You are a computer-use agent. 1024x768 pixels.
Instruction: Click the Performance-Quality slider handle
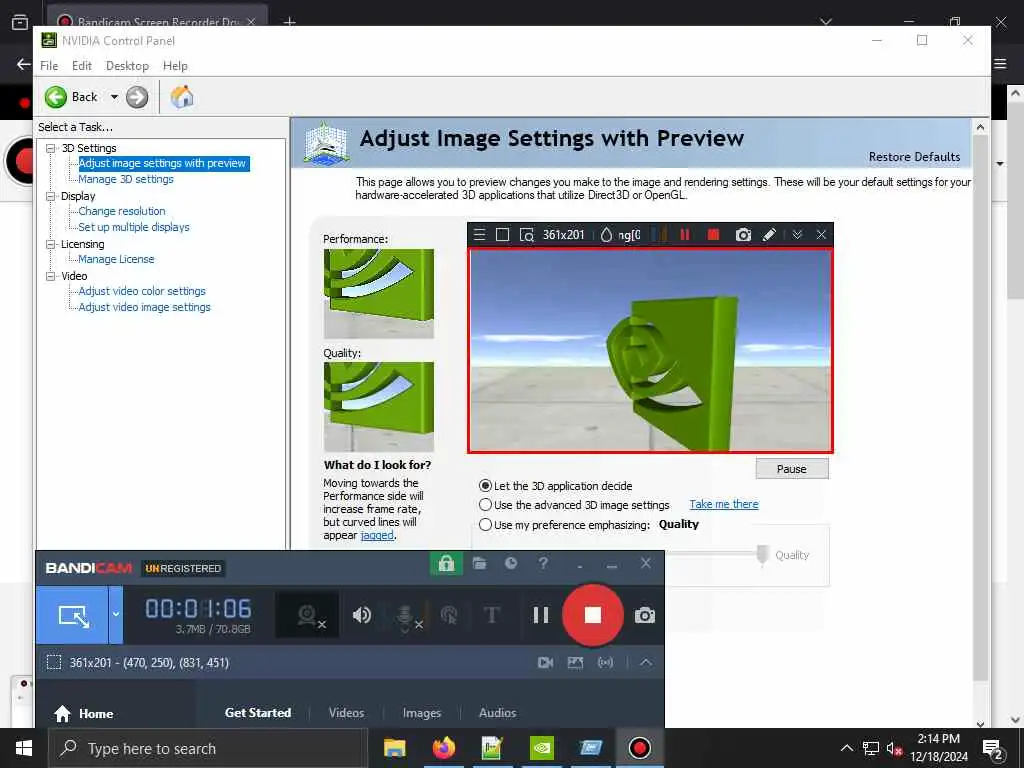(x=762, y=555)
